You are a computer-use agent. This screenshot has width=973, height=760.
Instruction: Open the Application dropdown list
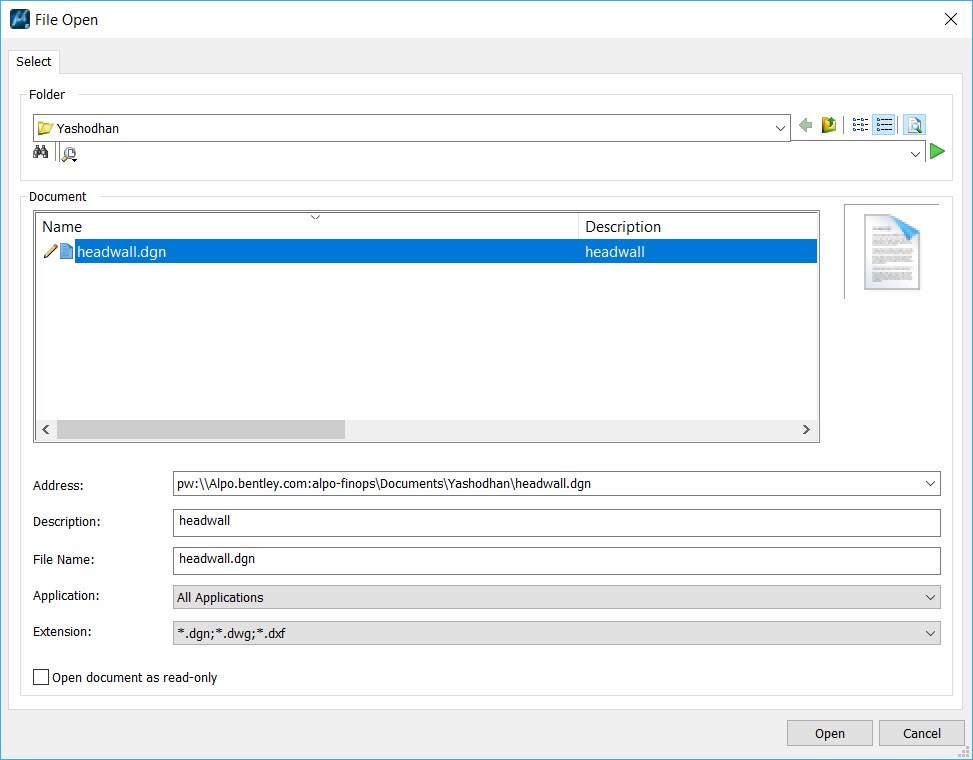(930, 597)
